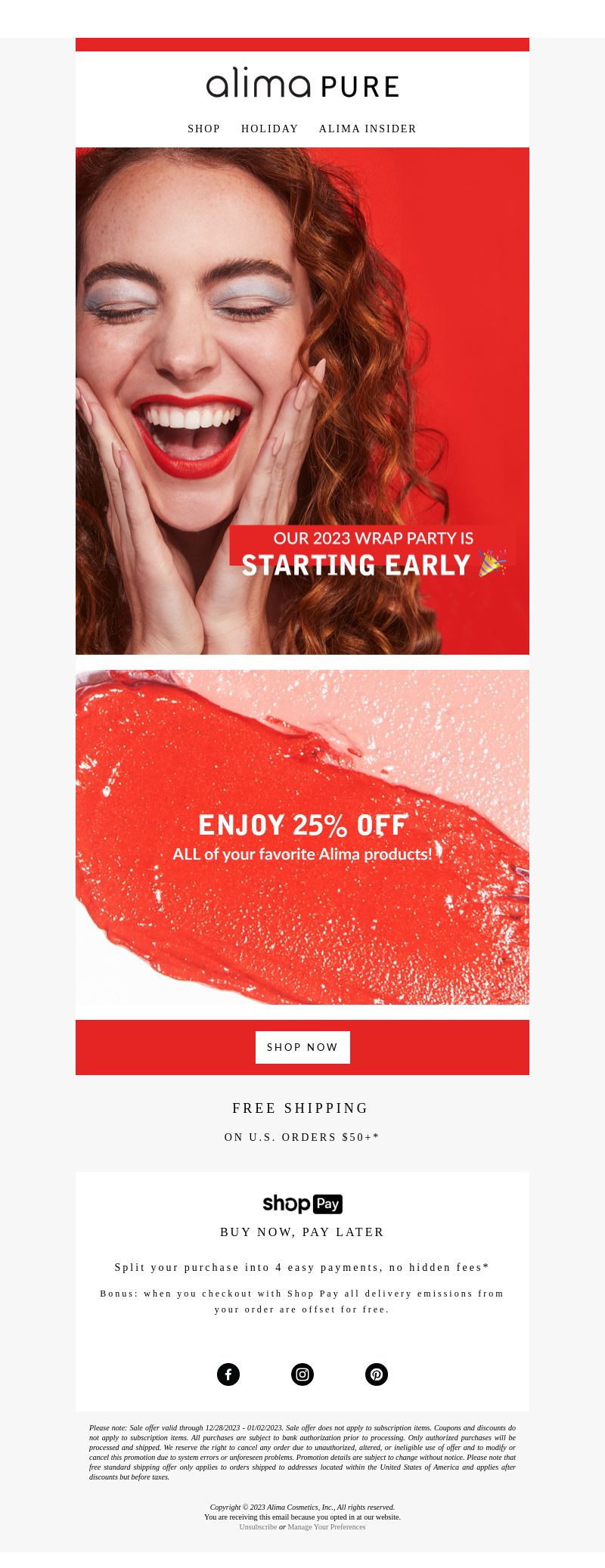The width and height of the screenshot is (605, 1568).
Task: Click the Shop Pay logo
Action: [x=302, y=1204]
